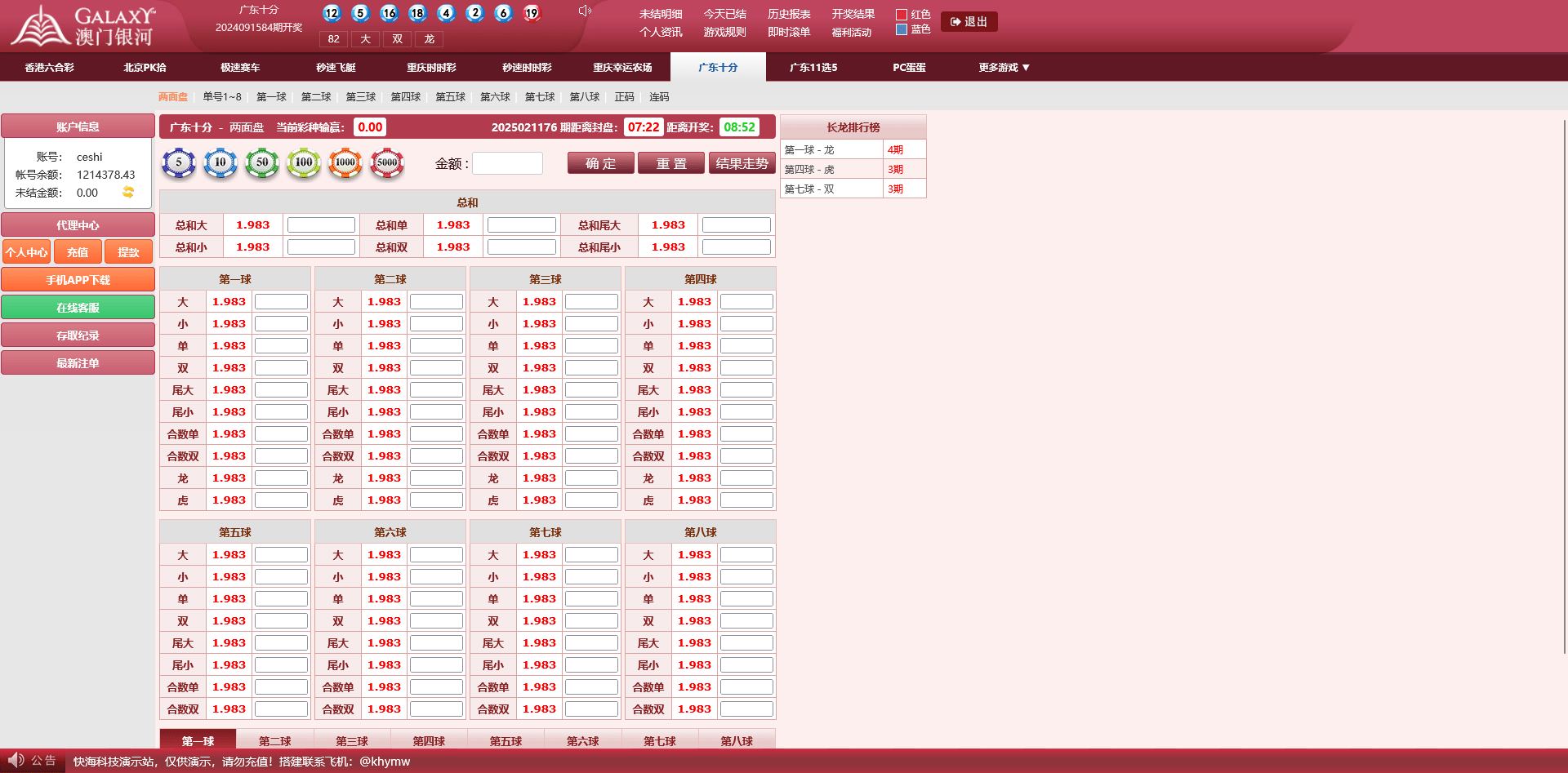Select the 5 value betting chip
This screenshot has height=773, width=1568.
click(x=179, y=163)
